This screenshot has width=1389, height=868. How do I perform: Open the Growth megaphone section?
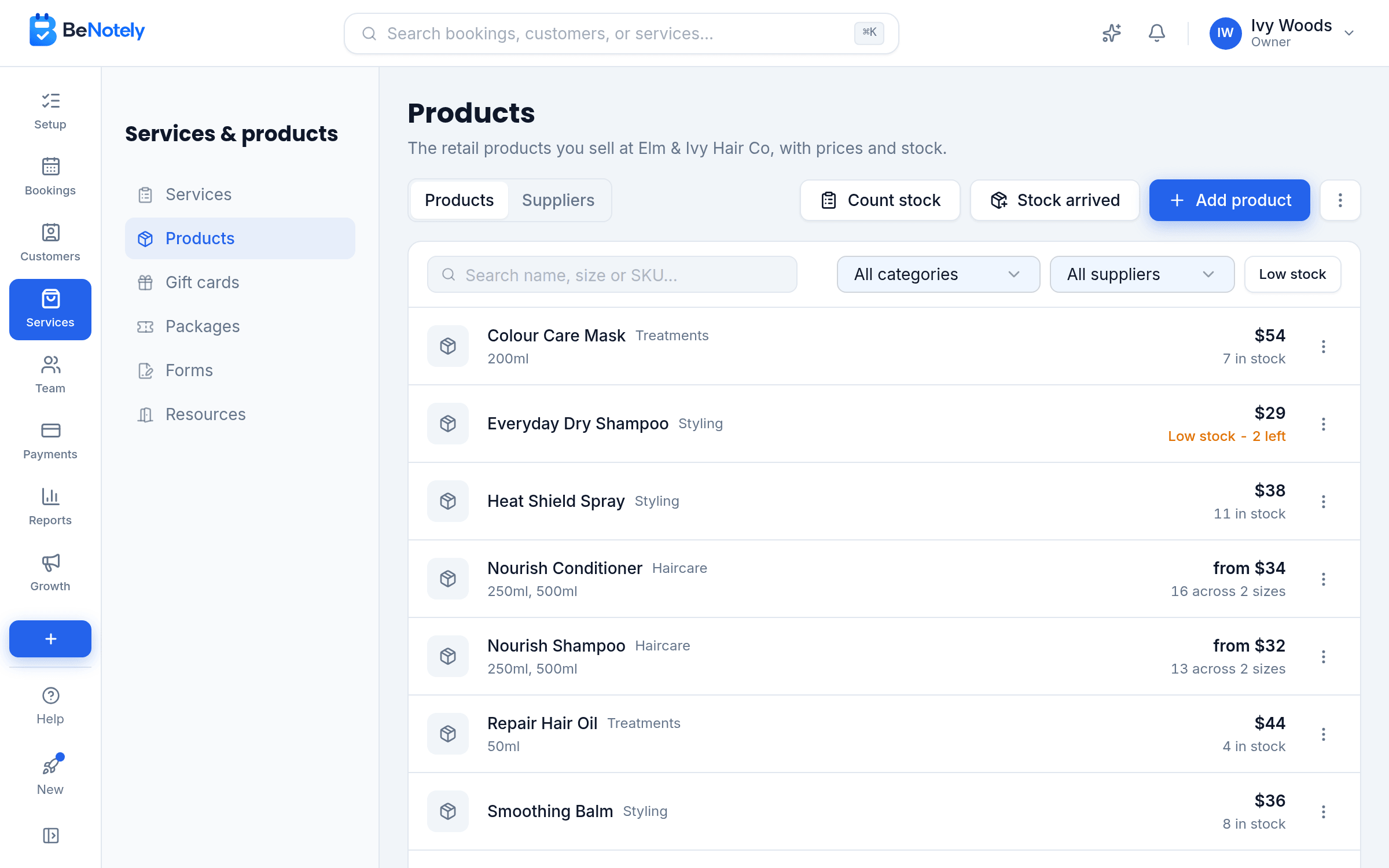[x=50, y=573]
